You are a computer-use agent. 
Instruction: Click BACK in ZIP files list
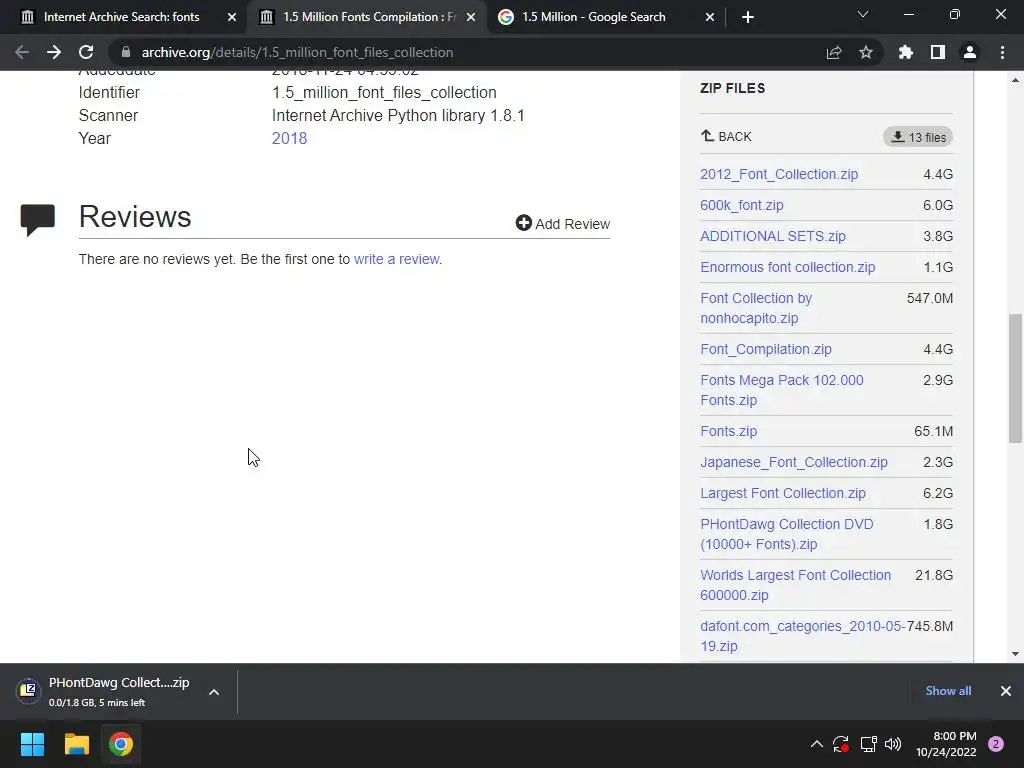[726, 136]
